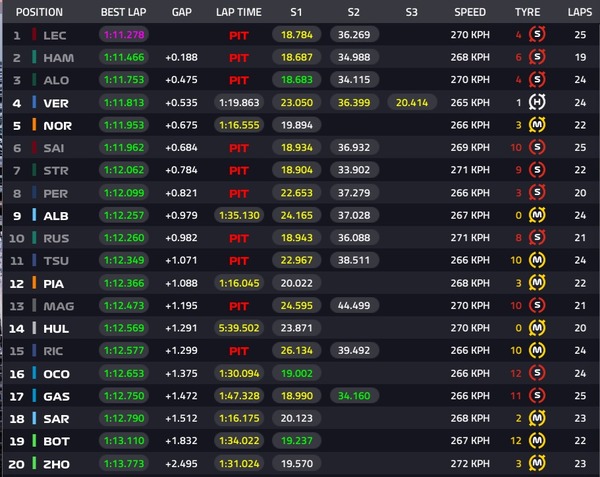Viewport: 600px width, 477px height.
Task: Click Hulkenberg's 5:39.502 lap time
Action: click(238, 327)
